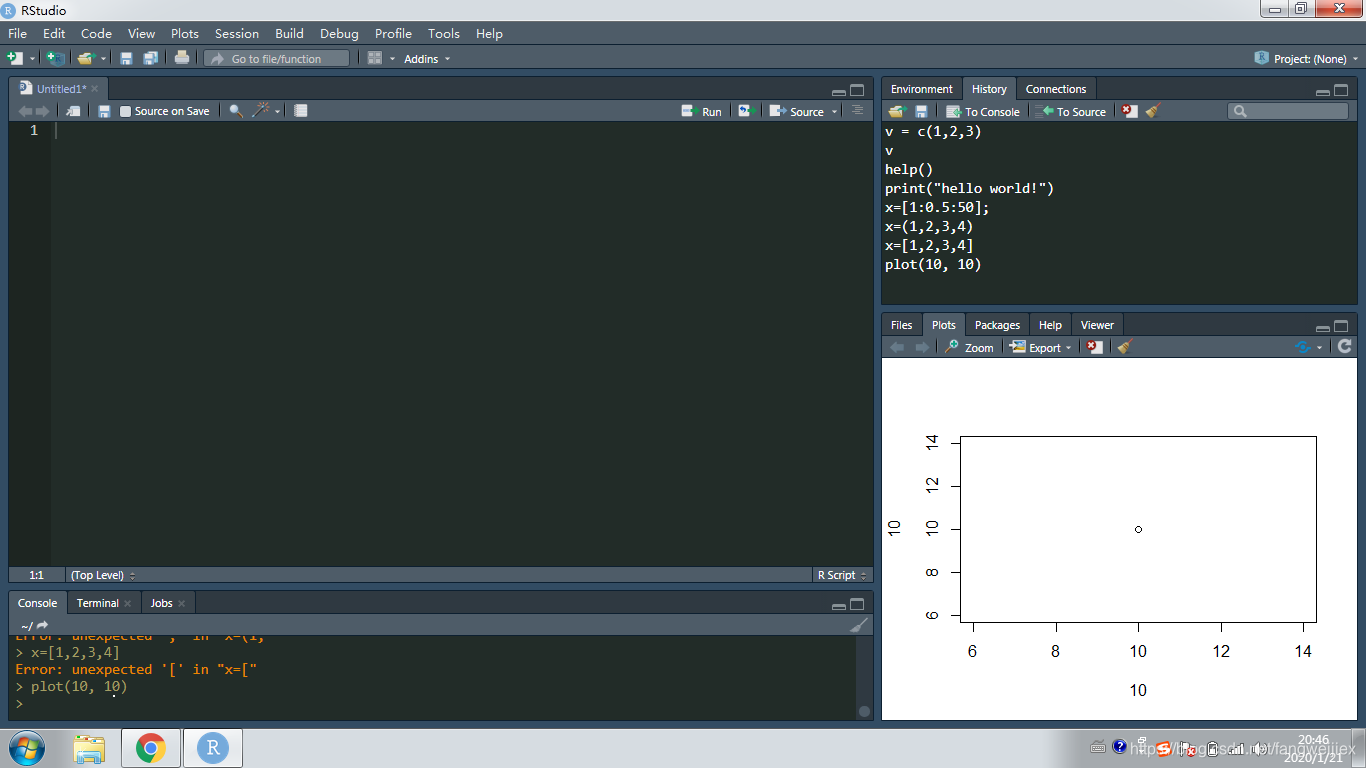Open Source options dropdown arrow

pyautogui.click(x=835, y=112)
